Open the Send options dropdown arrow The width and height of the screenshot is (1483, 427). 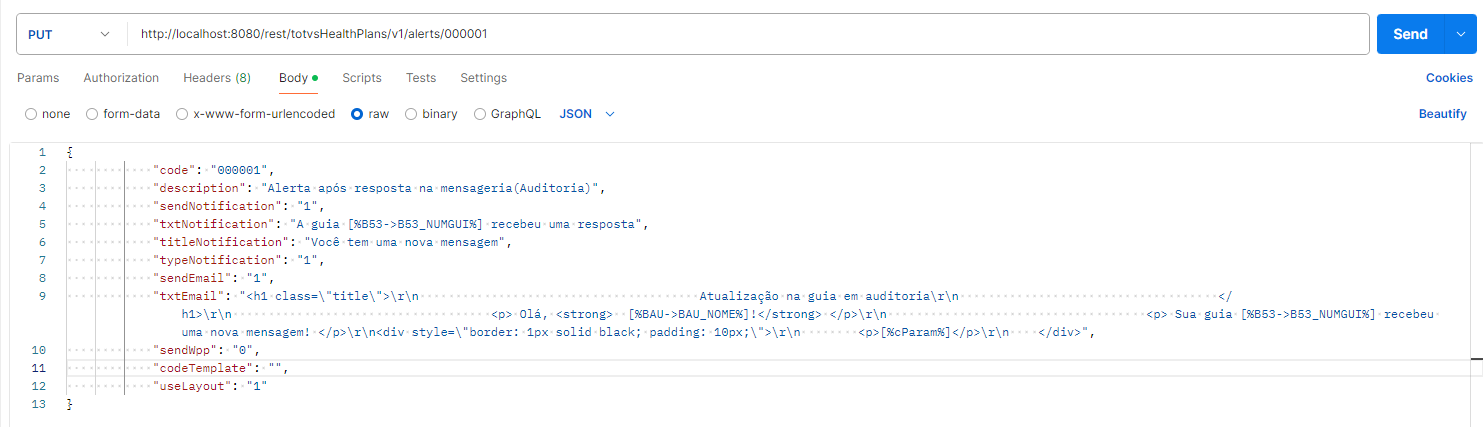coord(1458,34)
